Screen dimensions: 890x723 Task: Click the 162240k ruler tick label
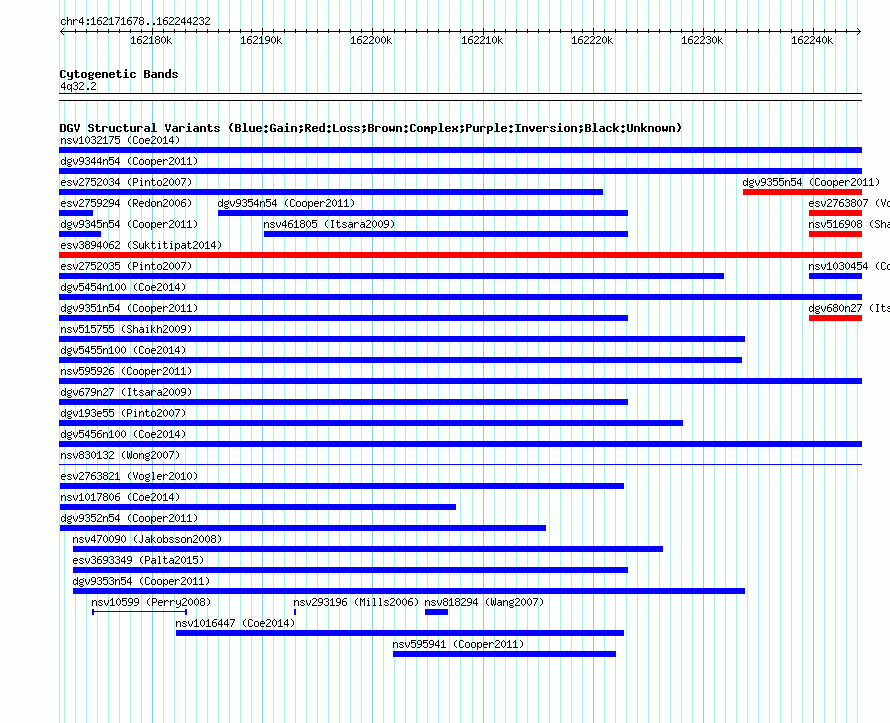tap(812, 40)
